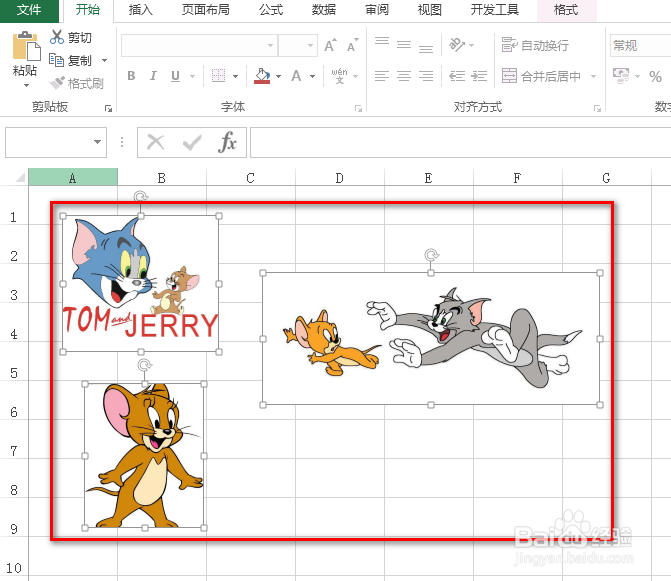Select the Tom and Jerry logo picture
Screen dimensions: 671x581
[141, 284]
